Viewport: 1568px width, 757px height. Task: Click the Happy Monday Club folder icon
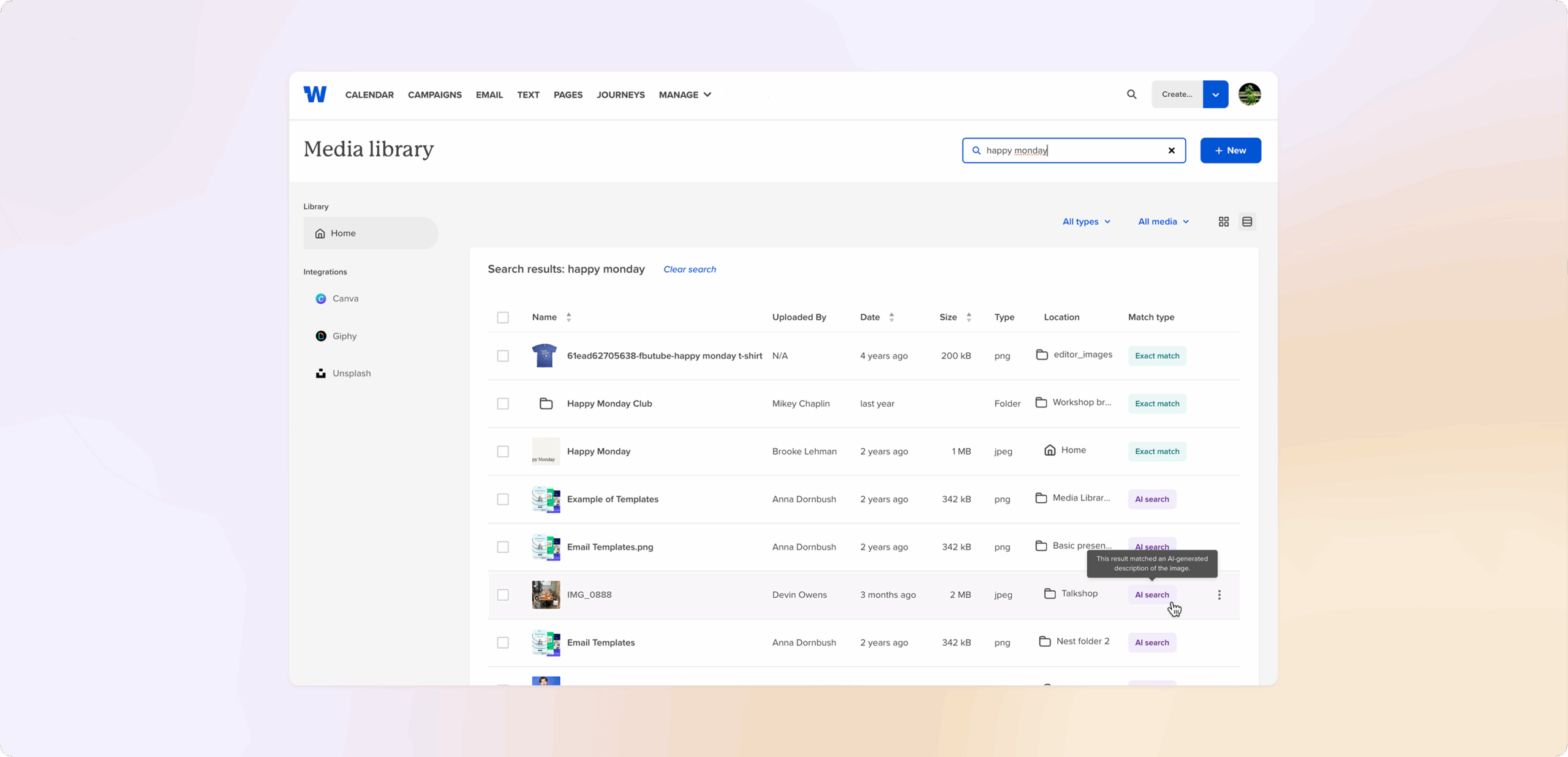pos(546,404)
